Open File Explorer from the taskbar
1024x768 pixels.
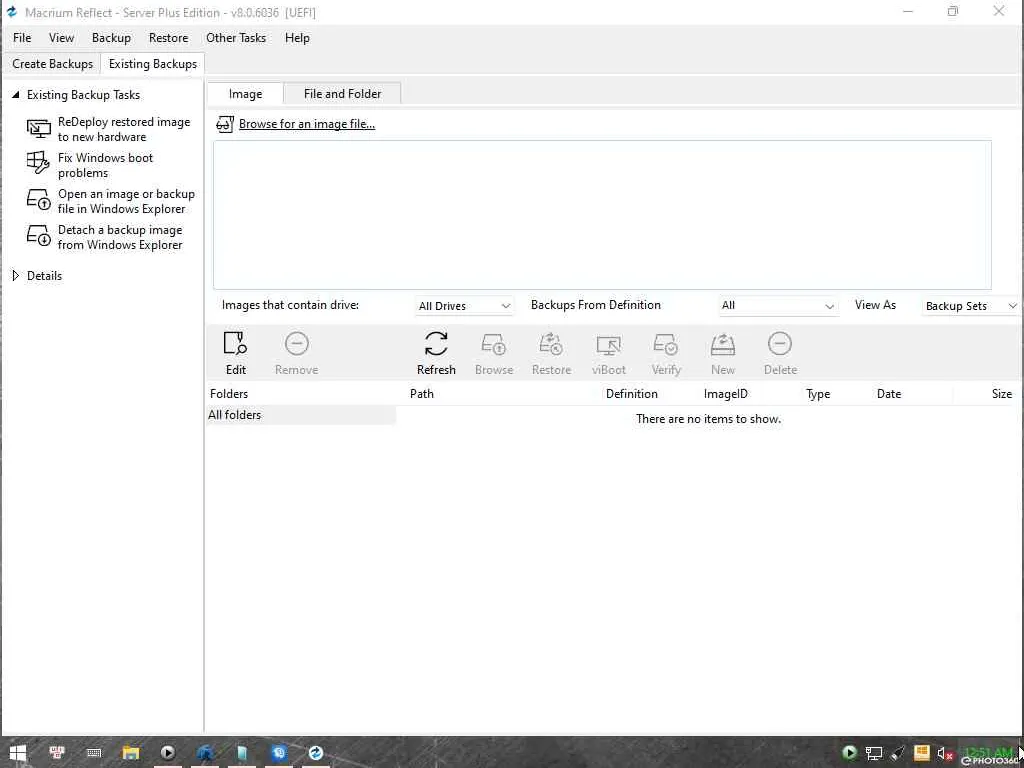131,753
